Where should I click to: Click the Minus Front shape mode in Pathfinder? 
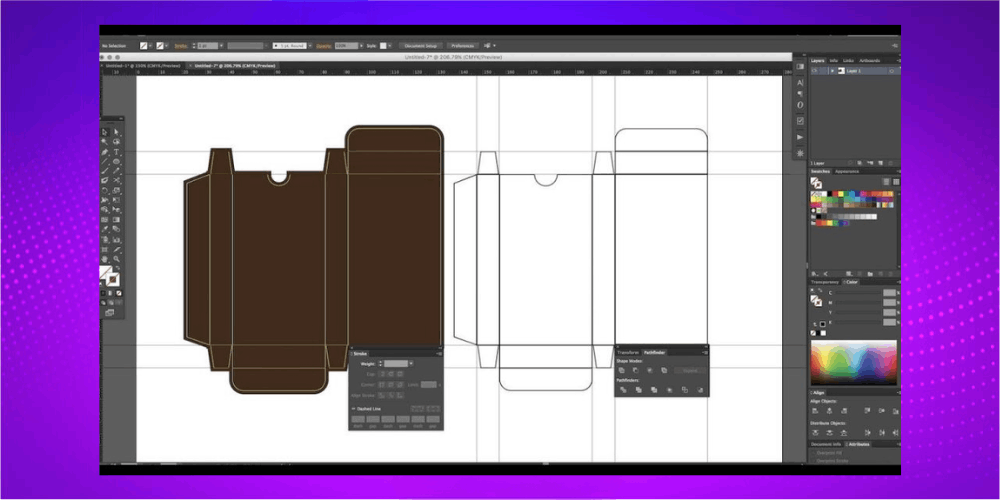pos(636,371)
